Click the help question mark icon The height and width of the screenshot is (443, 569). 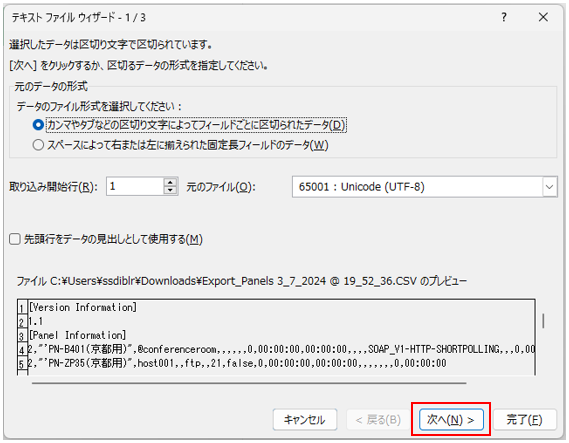[504, 17]
